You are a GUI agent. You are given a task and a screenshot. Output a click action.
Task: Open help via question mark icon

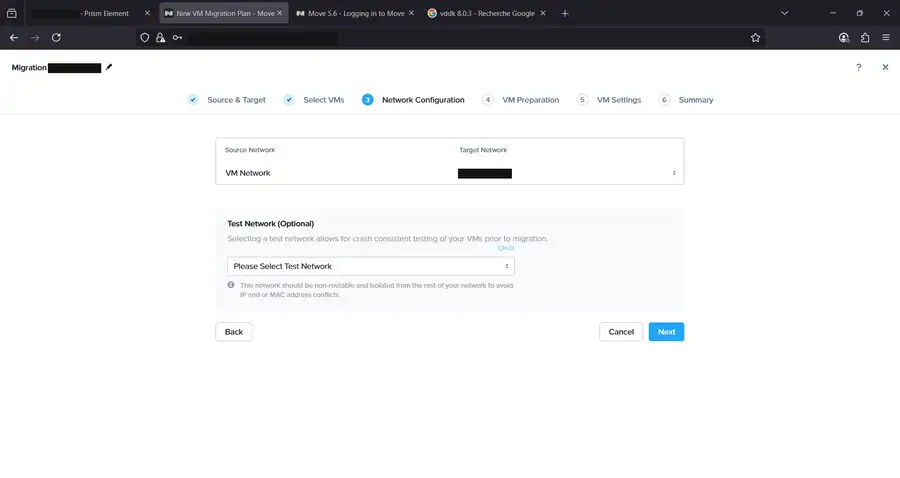(x=859, y=67)
